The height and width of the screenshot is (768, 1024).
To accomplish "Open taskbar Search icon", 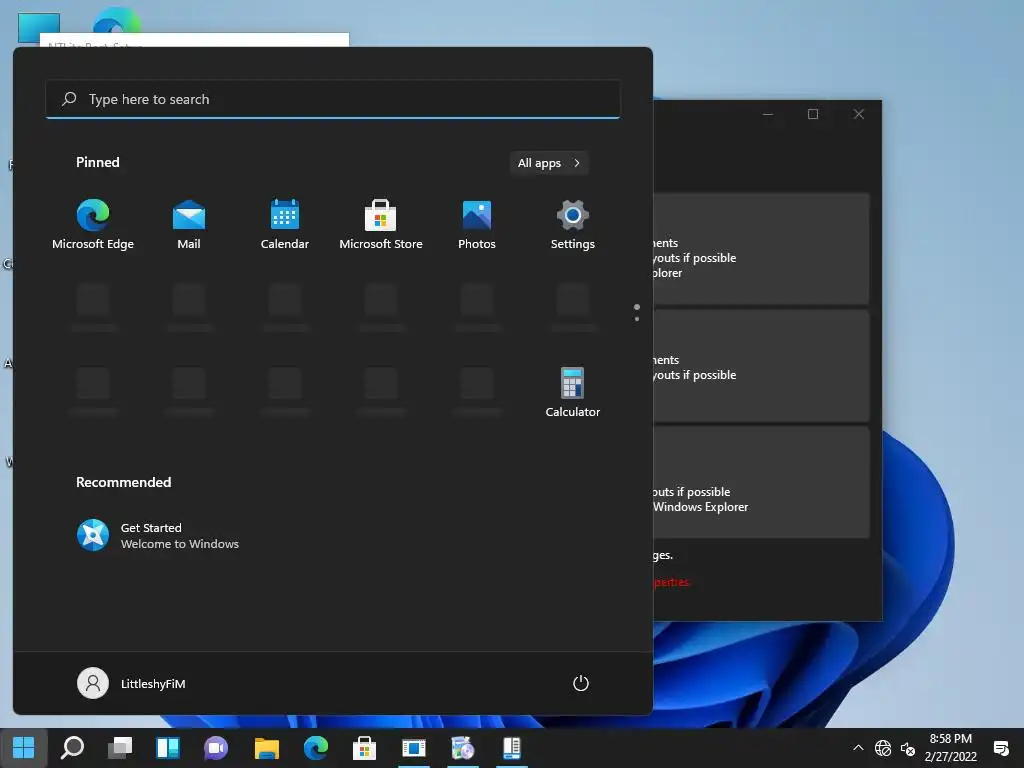I will pos(72,748).
